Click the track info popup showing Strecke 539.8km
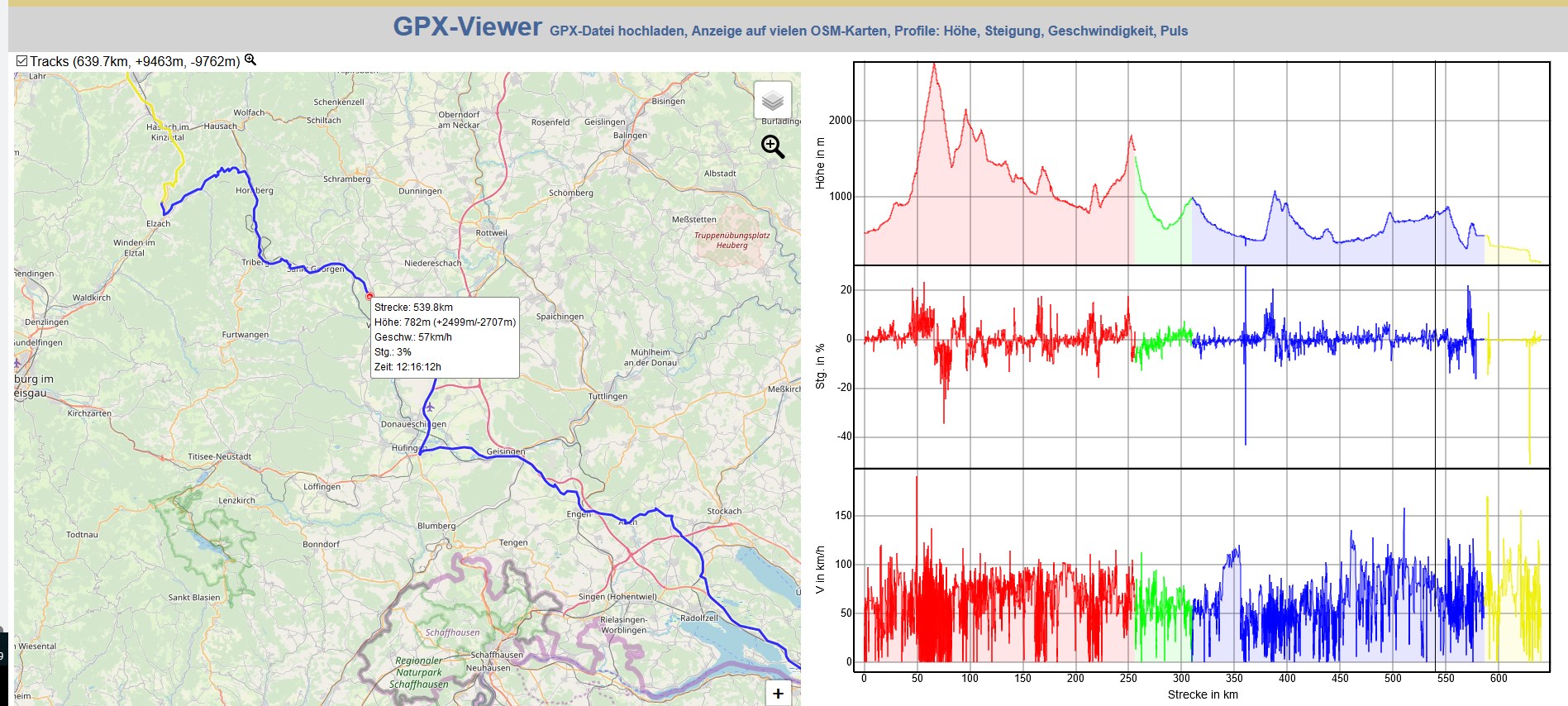The width and height of the screenshot is (1568, 706). click(x=445, y=337)
